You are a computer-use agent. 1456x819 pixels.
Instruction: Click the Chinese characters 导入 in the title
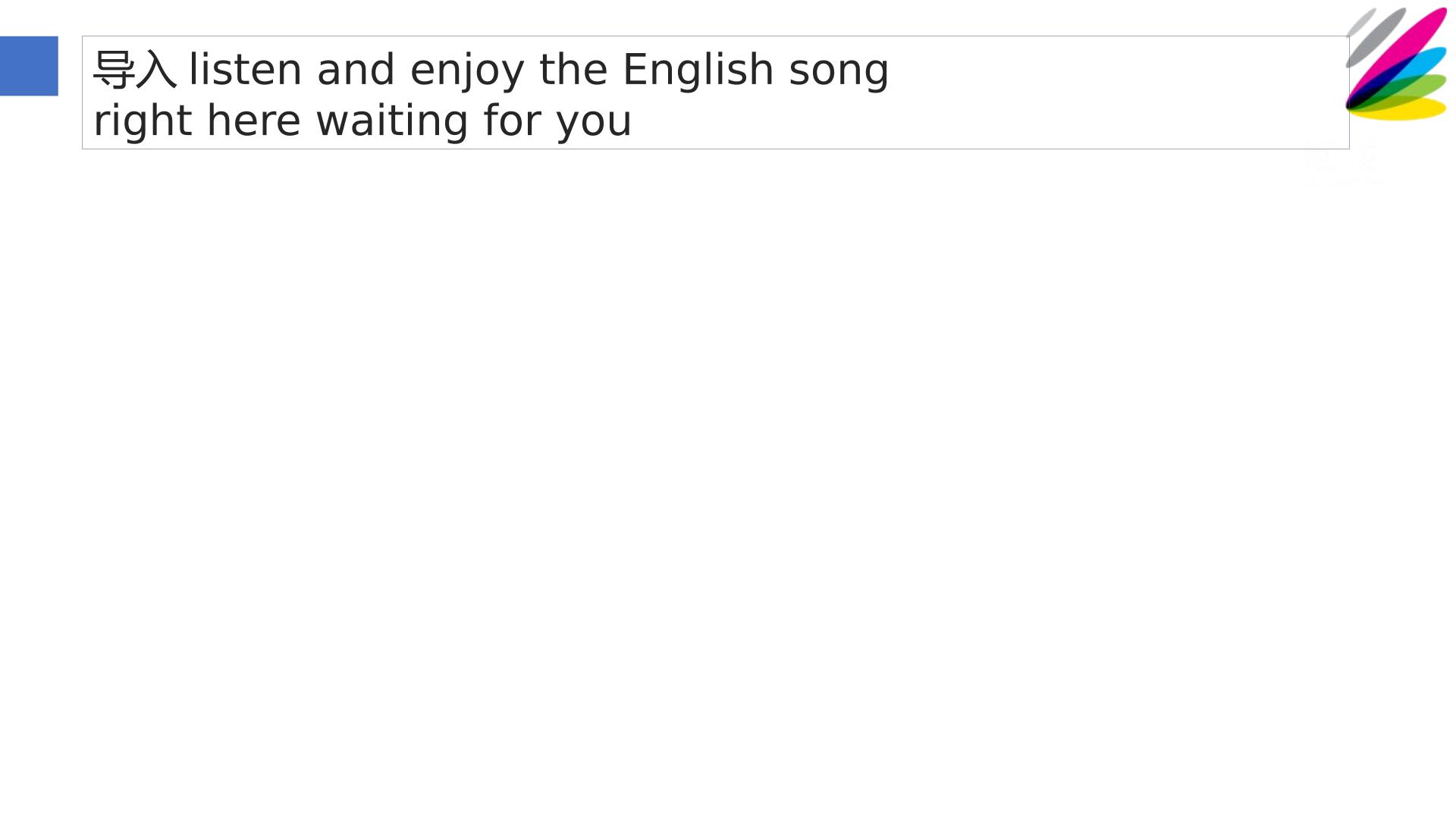[x=135, y=70]
